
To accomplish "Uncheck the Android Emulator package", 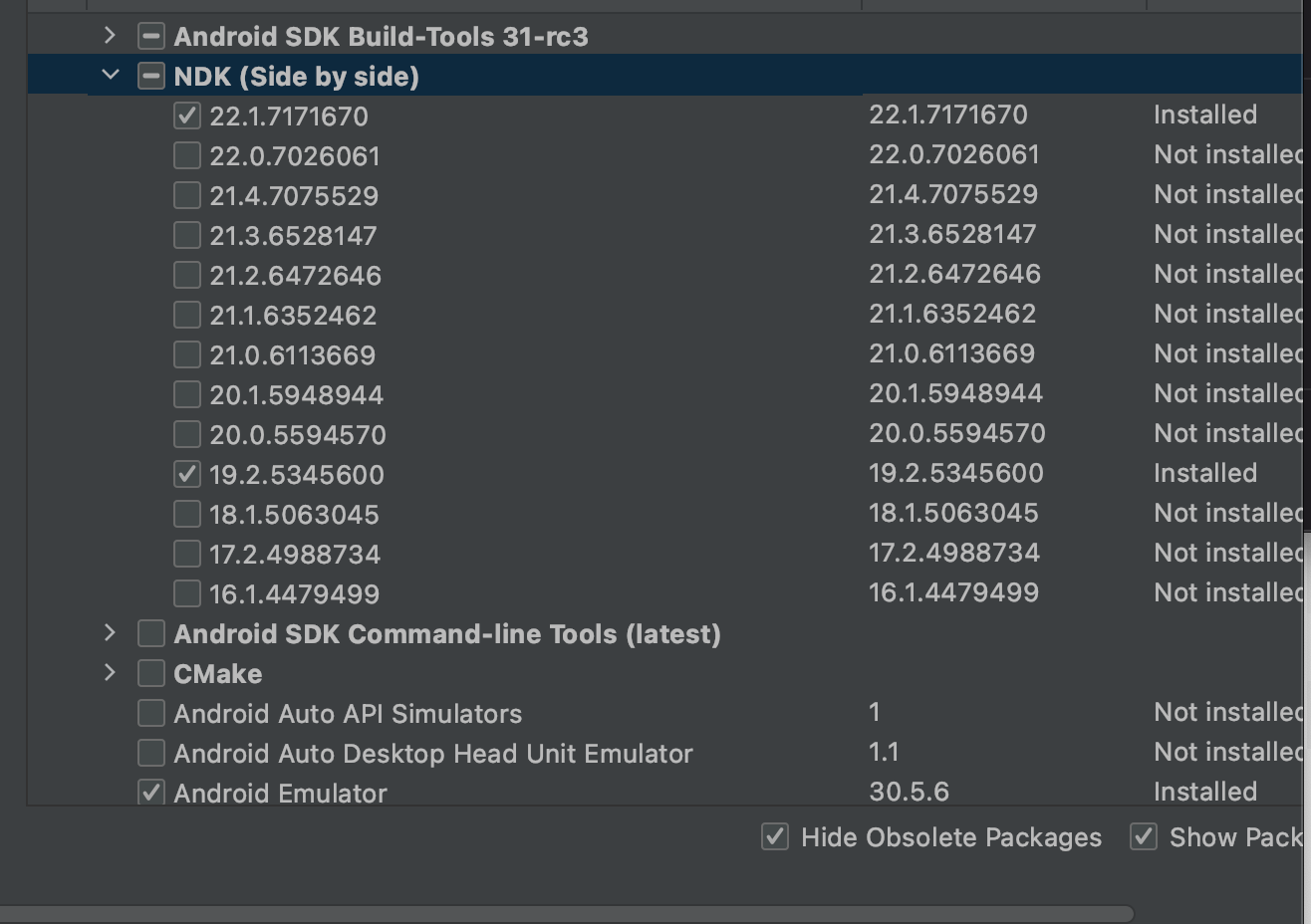I will coord(150,794).
